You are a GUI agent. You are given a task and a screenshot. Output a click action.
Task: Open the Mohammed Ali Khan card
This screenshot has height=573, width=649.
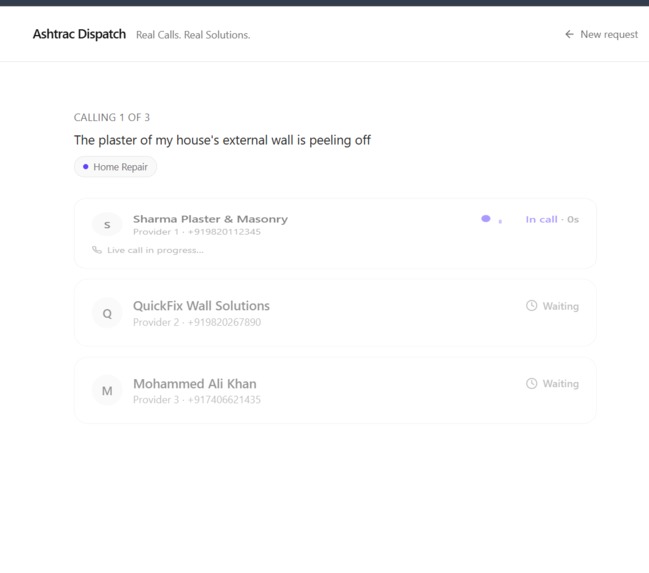335,390
